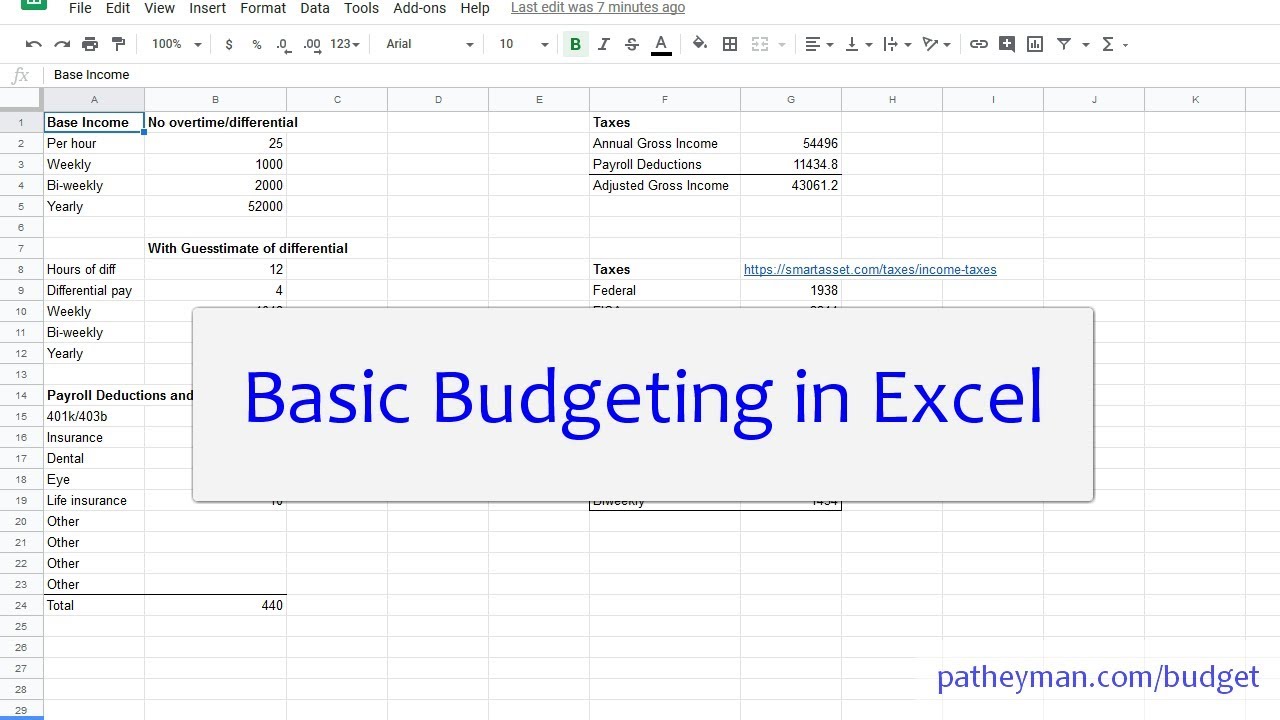
Task: Select row 24 header
Action: click(21, 605)
